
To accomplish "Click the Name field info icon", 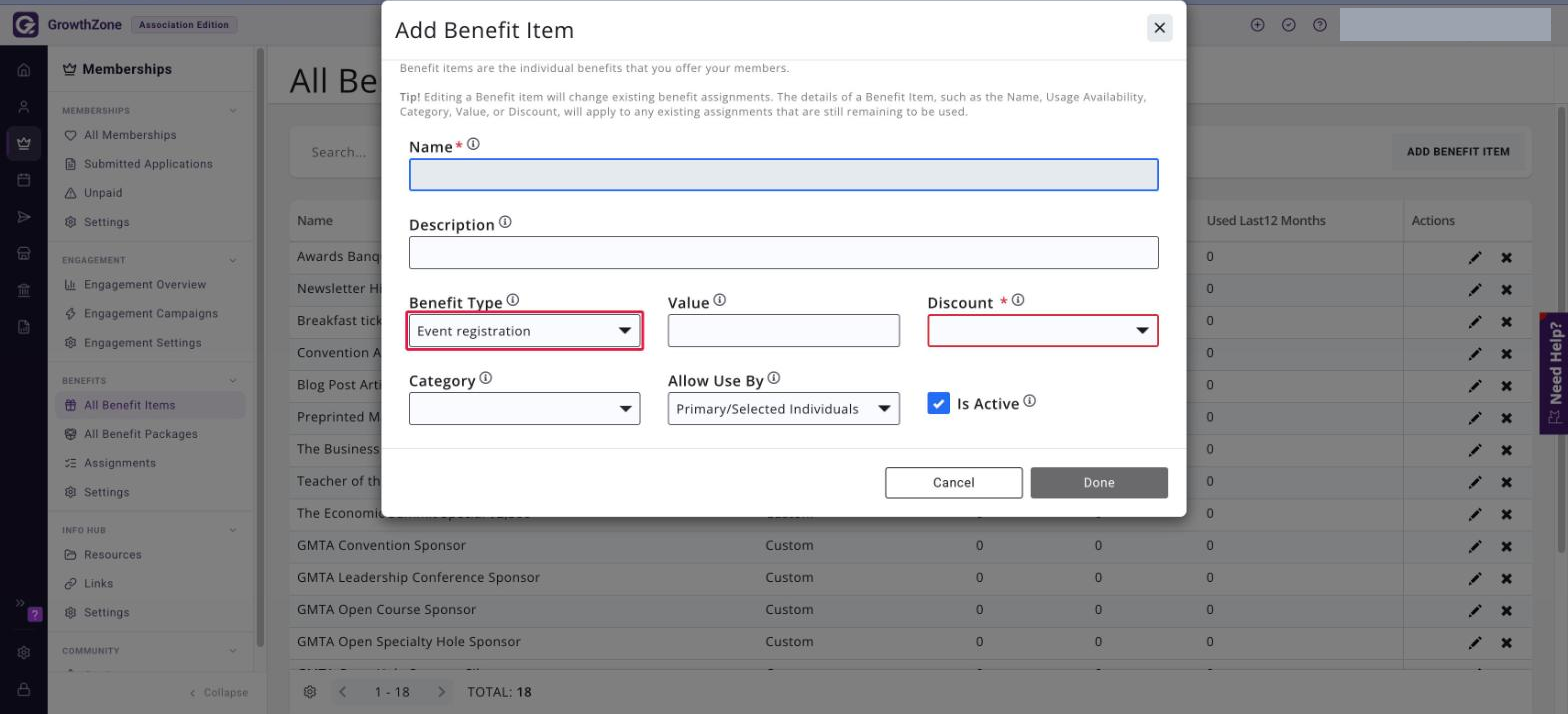I will coord(473,144).
